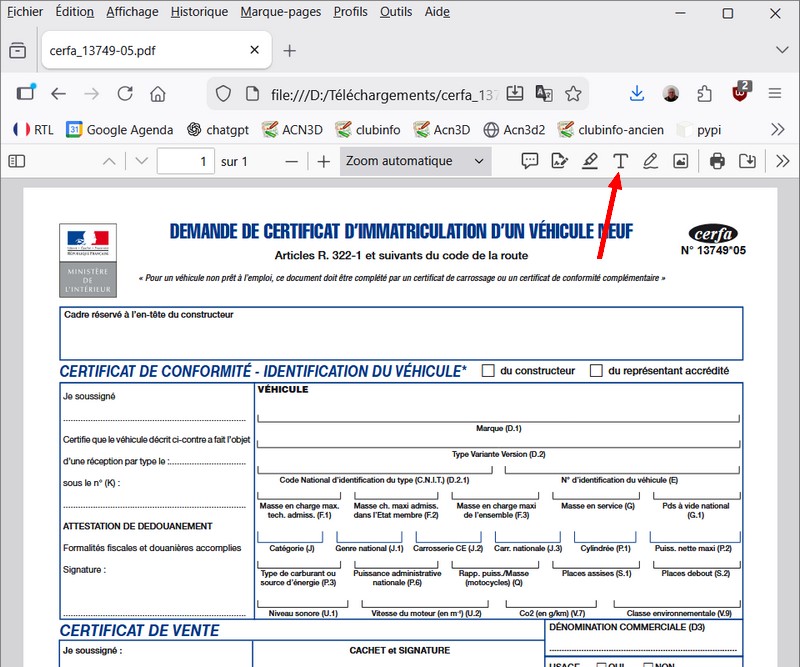This screenshot has height=667, width=800.
Task: Open the Historique menu
Action: [199, 12]
